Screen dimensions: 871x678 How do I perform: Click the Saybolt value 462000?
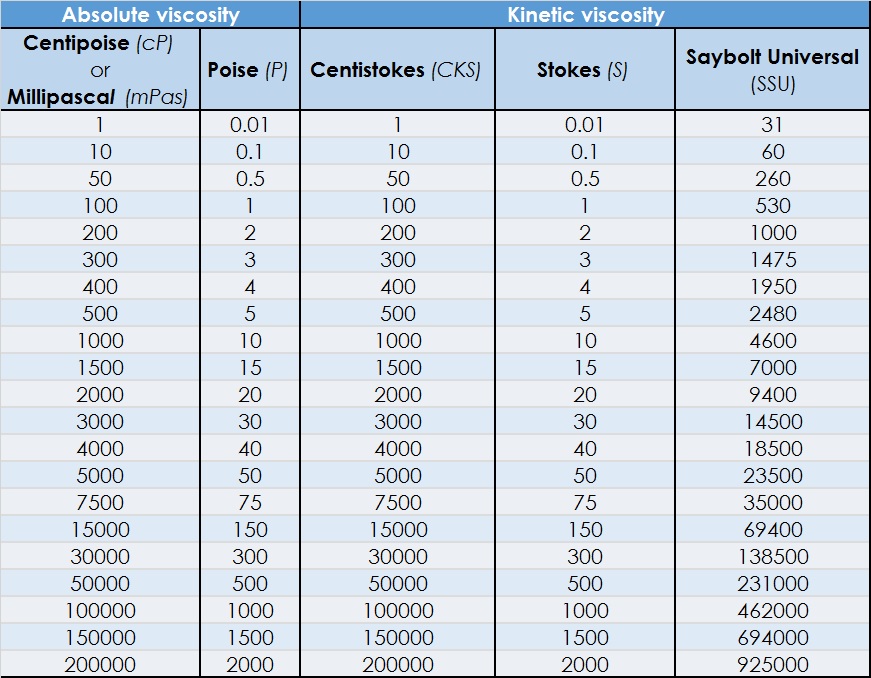click(773, 611)
